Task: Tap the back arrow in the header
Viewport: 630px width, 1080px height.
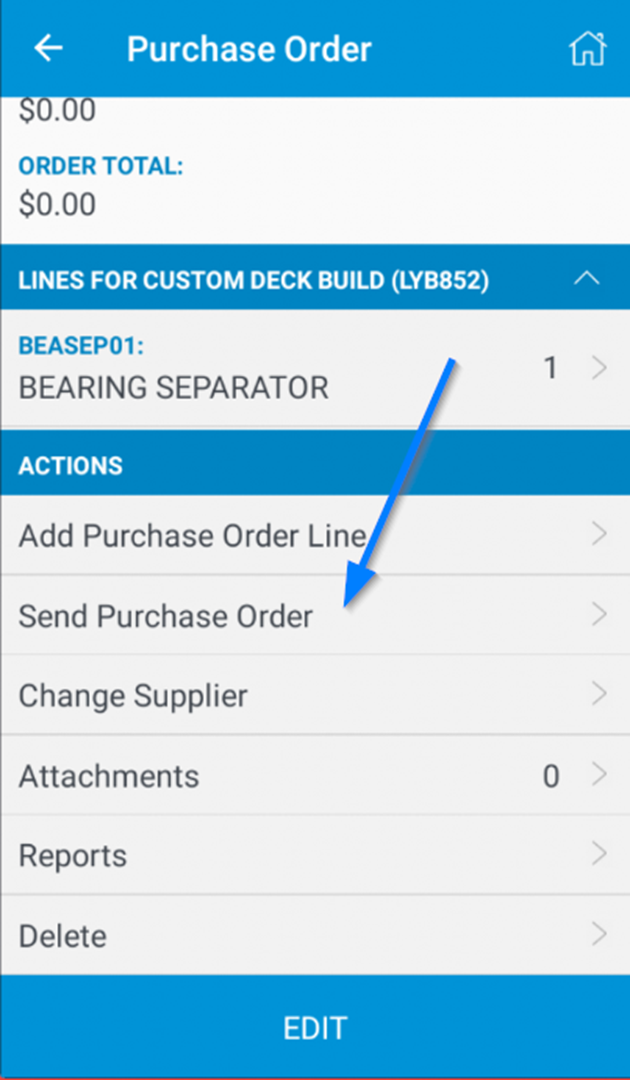Action: click(x=47, y=48)
